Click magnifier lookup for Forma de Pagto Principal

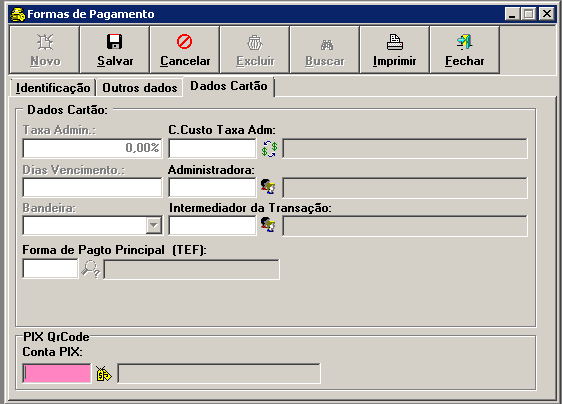[x=91, y=269]
